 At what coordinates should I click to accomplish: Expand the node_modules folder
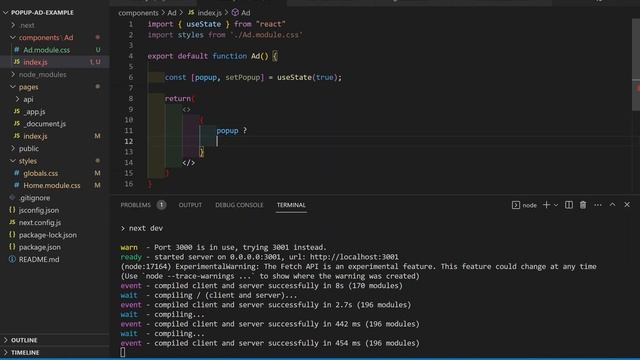point(13,74)
